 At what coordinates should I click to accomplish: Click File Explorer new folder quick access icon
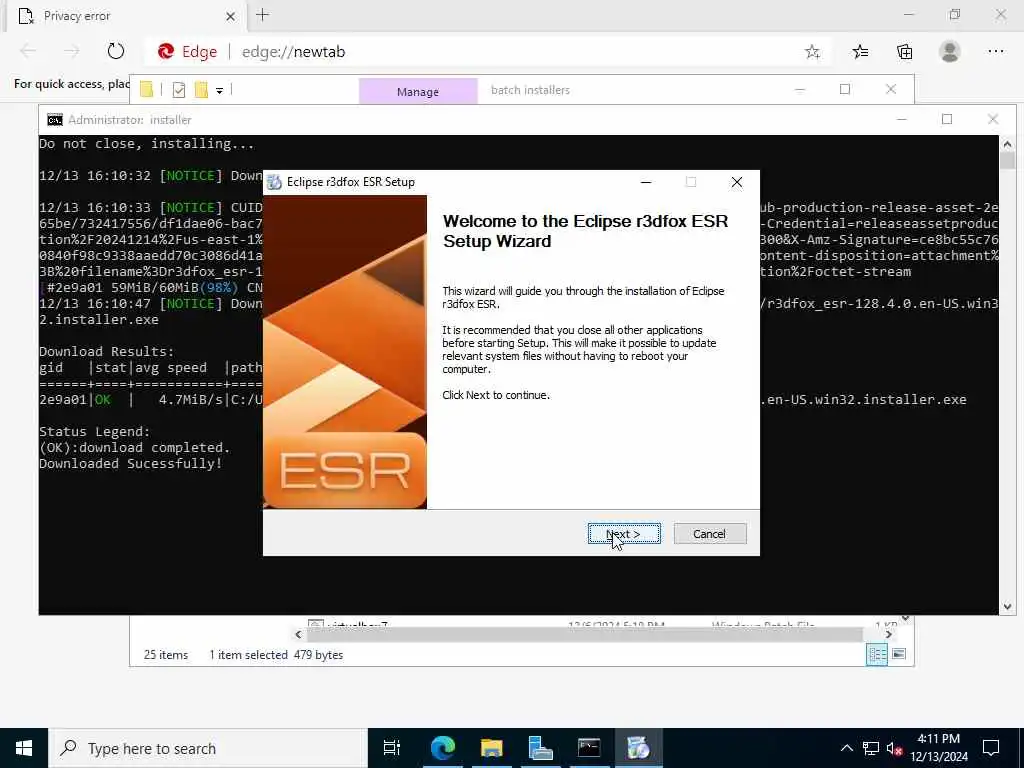pos(201,90)
